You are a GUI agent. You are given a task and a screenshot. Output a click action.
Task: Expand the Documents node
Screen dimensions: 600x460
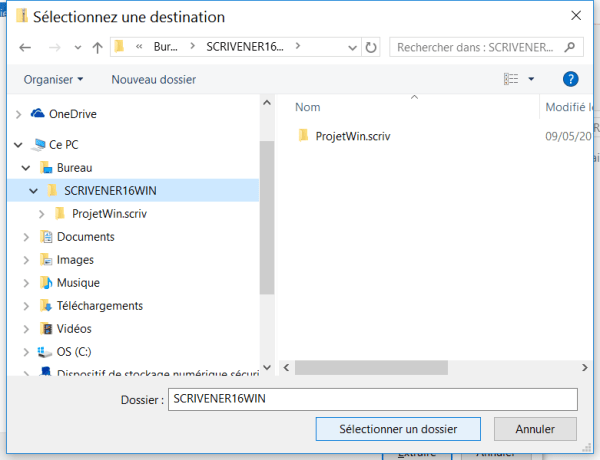[x=26, y=237]
